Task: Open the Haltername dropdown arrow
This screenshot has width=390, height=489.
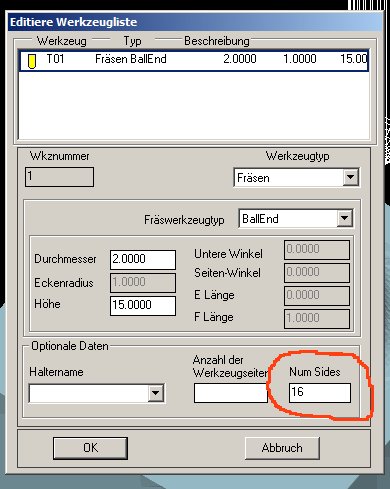Action: click(x=155, y=393)
